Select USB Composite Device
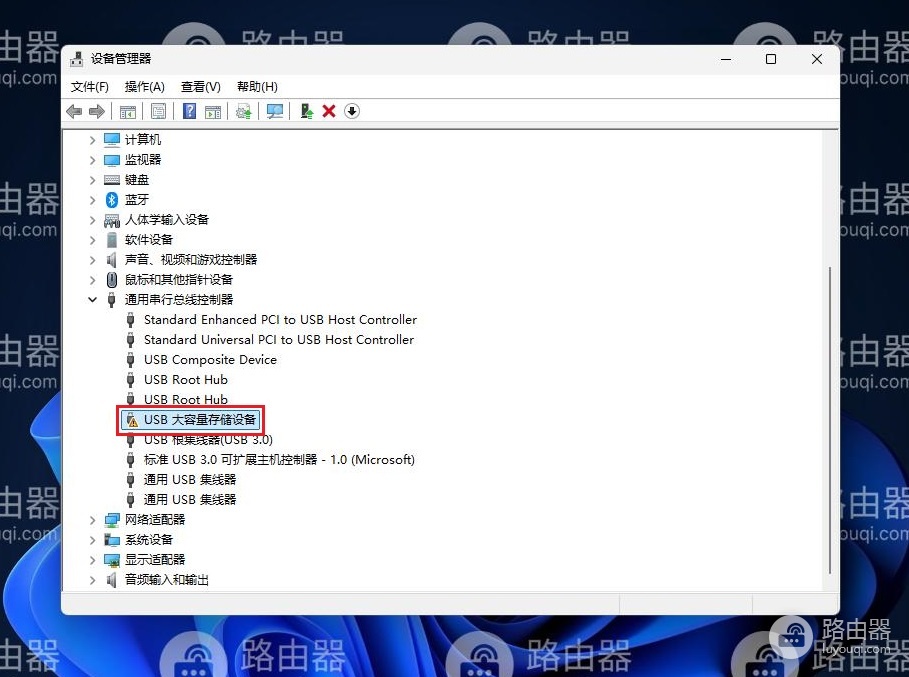This screenshot has width=909, height=677. tap(210, 360)
